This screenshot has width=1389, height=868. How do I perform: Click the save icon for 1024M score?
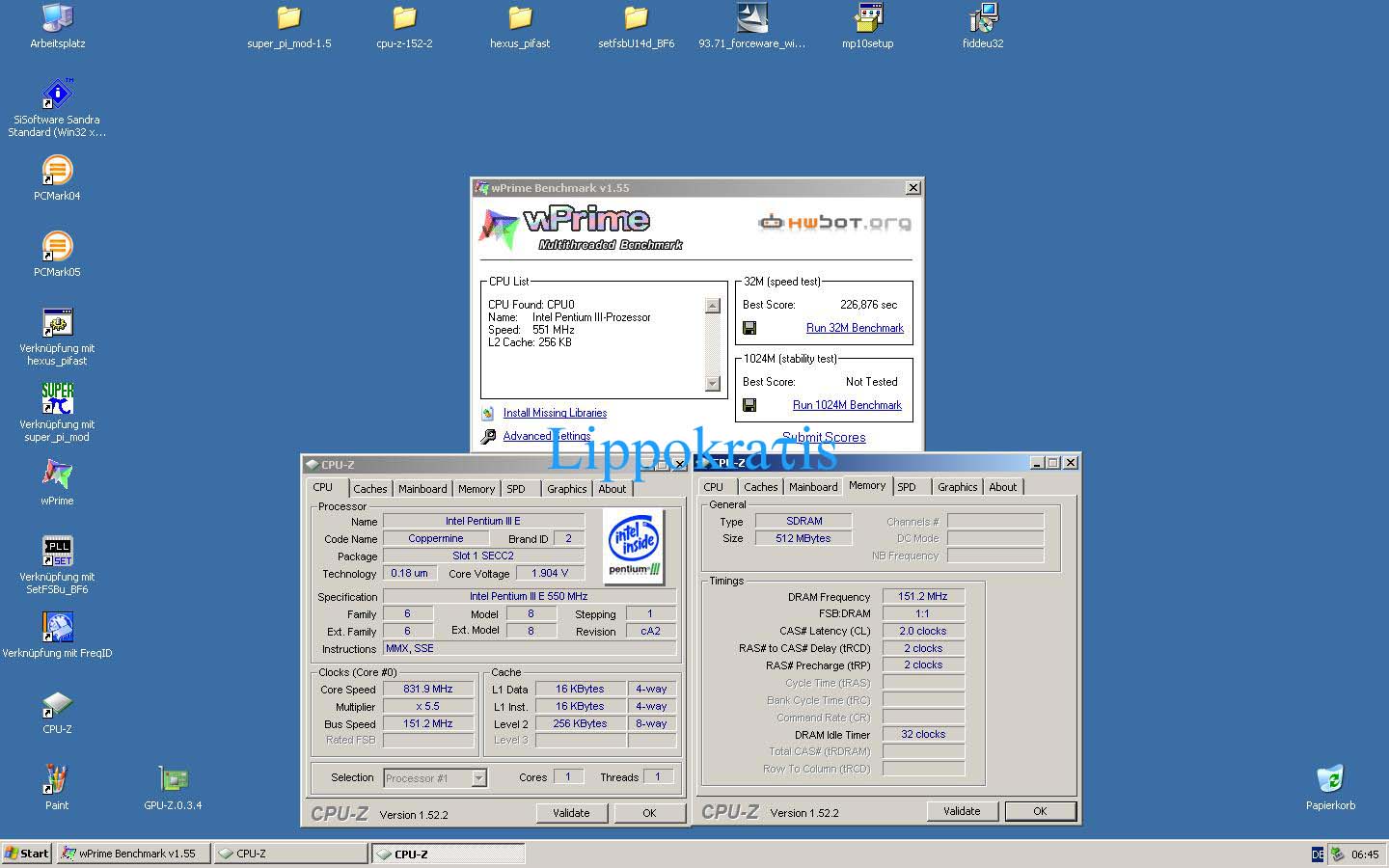tap(749, 405)
